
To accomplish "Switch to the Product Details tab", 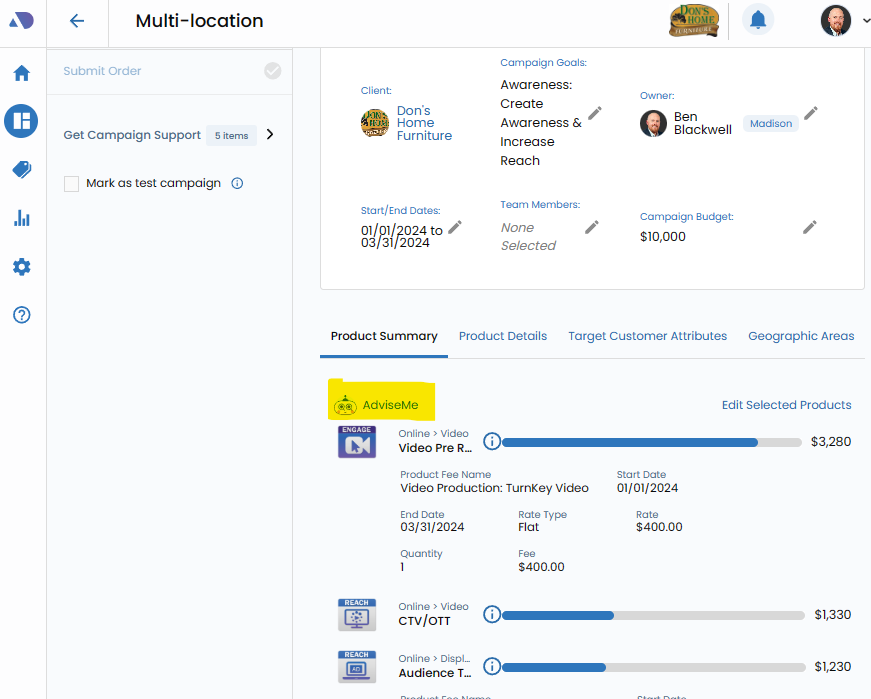I will click(x=502, y=336).
